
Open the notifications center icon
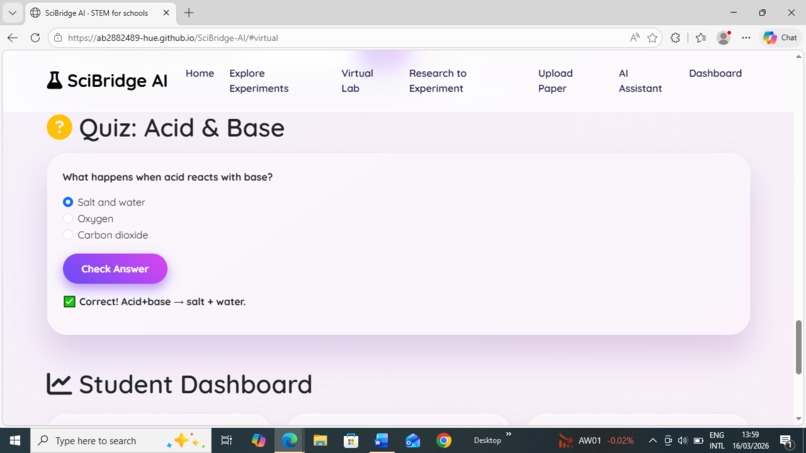click(786, 441)
